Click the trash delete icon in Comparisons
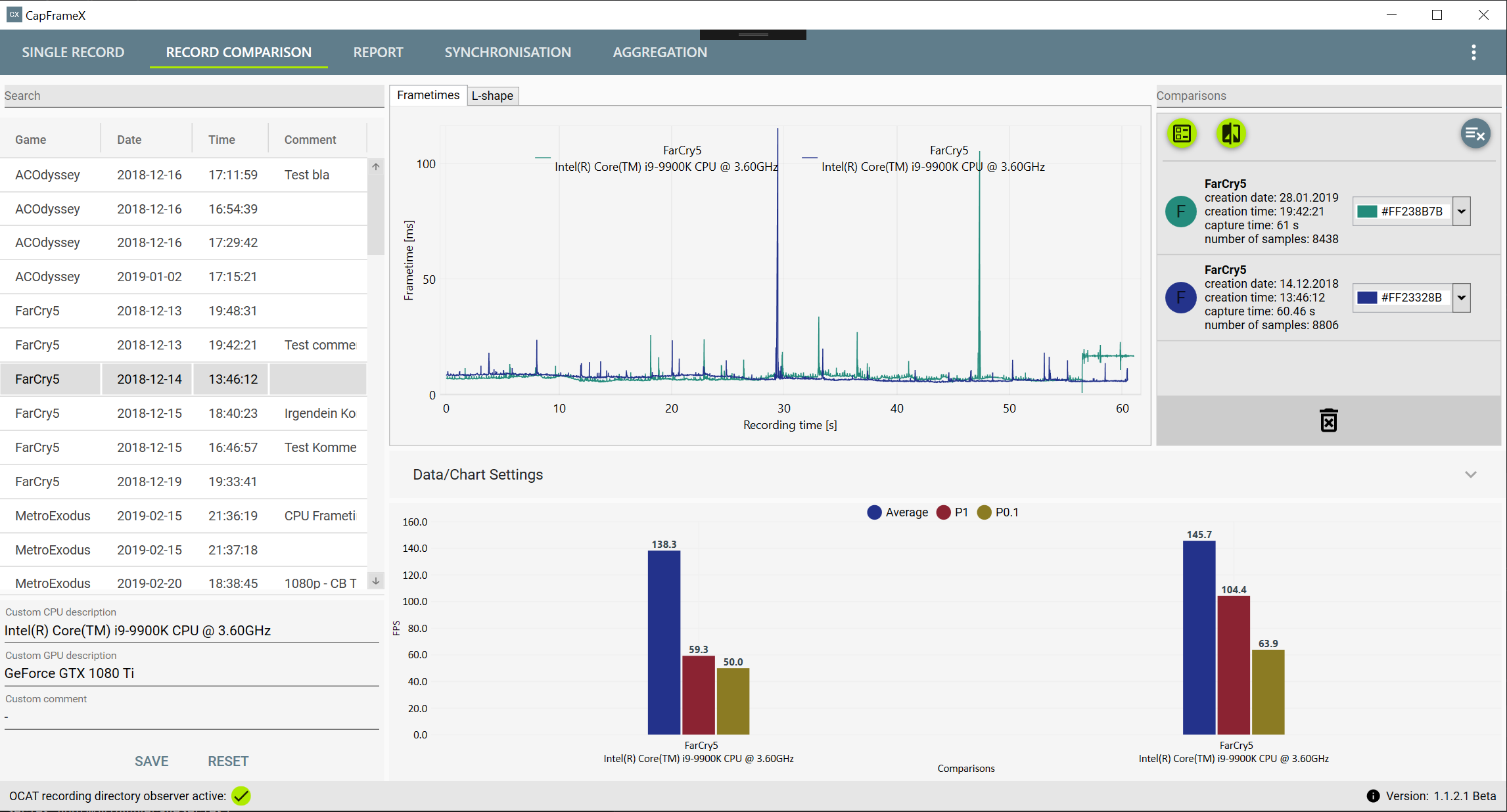This screenshot has height=812, width=1507. click(1328, 420)
